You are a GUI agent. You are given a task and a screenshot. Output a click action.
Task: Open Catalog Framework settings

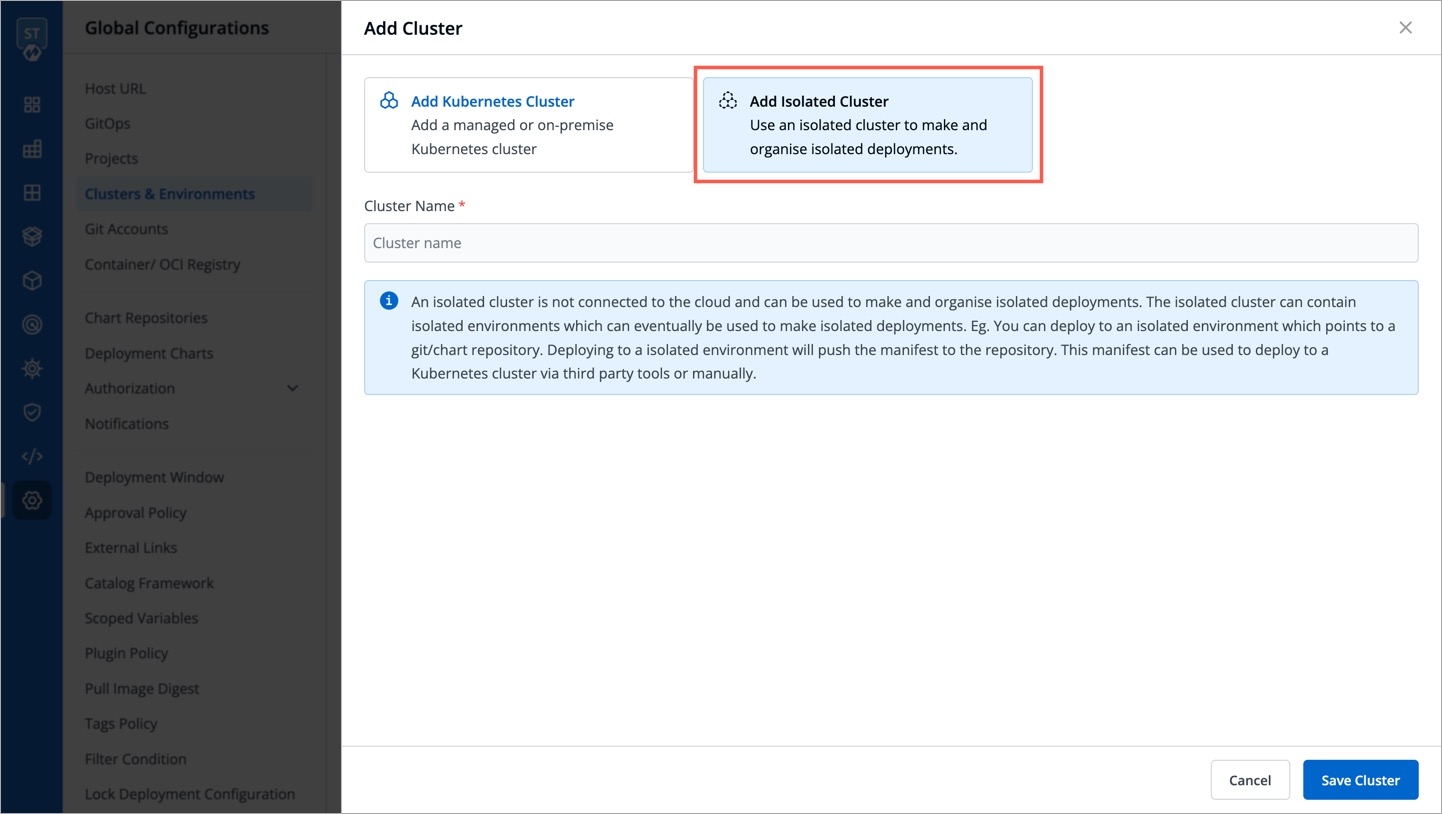(x=149, y=583)
